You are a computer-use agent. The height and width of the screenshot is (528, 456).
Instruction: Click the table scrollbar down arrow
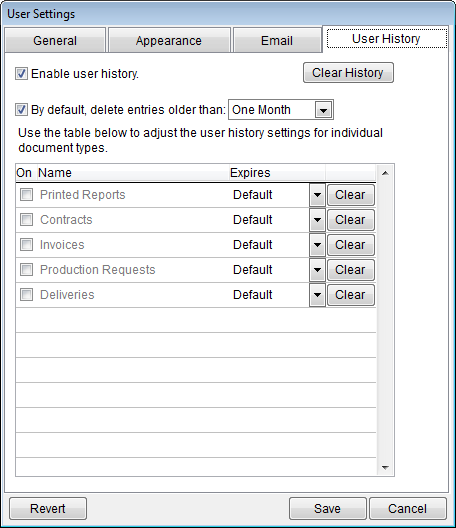(x=386, y=467)
